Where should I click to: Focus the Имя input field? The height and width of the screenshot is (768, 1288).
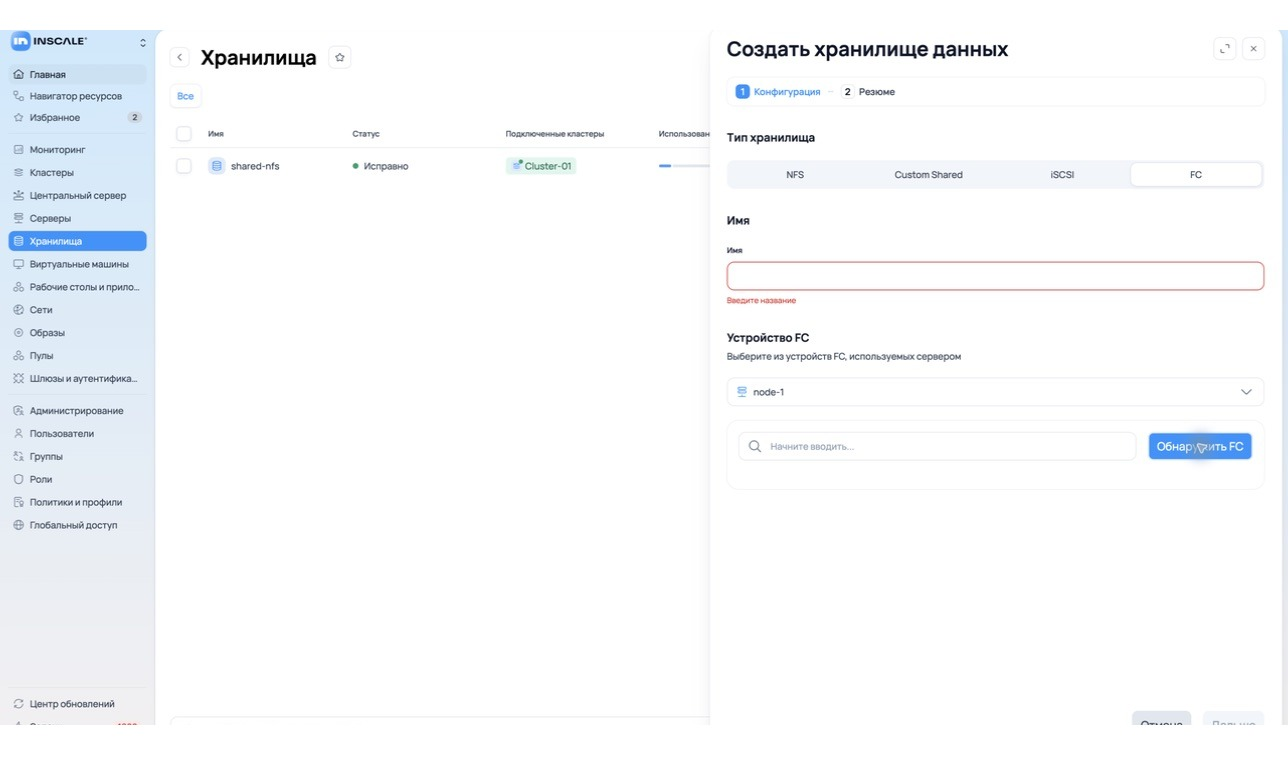[x=995, y=276]
